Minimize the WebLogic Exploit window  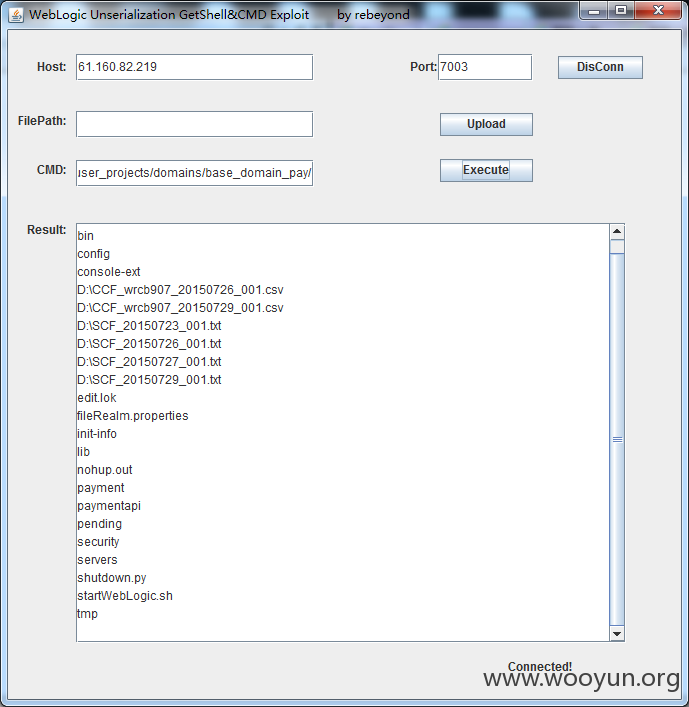pyautogui.click(x=594, y=11)
